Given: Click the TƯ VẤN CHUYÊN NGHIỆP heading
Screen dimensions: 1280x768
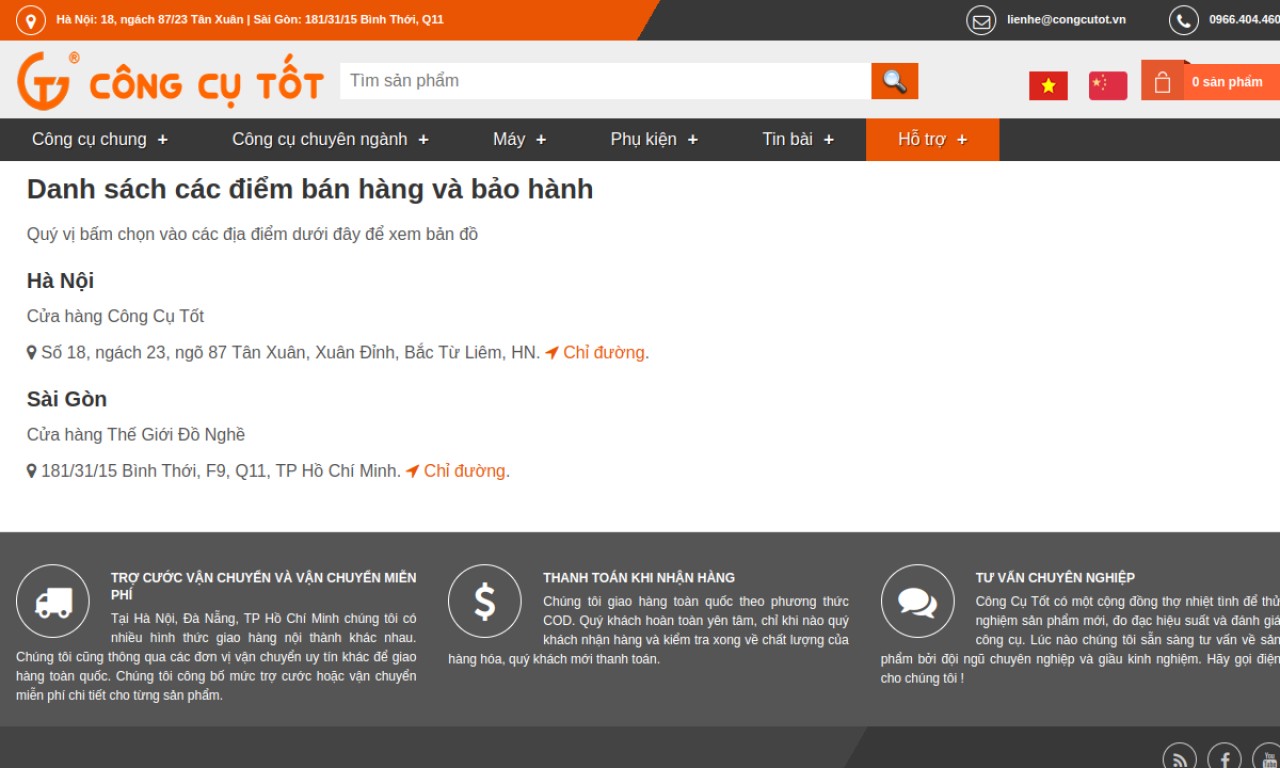Looking at the screenshot, I should 1055,578.
